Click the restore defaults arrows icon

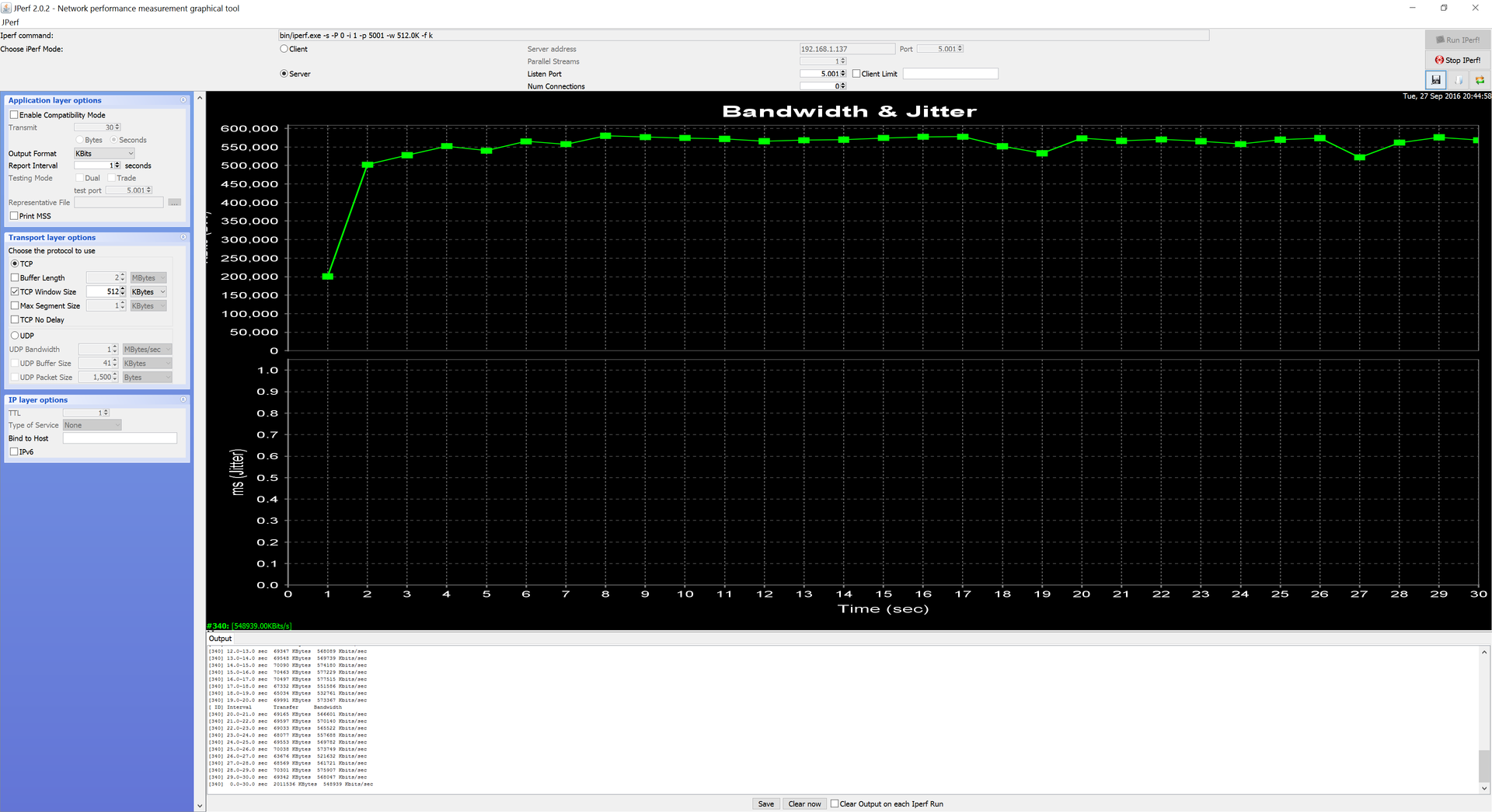tap(1480, 79)
